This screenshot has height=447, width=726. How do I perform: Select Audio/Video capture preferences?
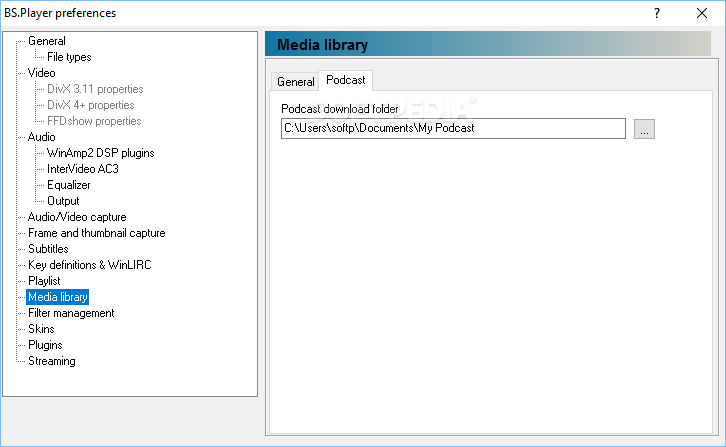(77, 217)
